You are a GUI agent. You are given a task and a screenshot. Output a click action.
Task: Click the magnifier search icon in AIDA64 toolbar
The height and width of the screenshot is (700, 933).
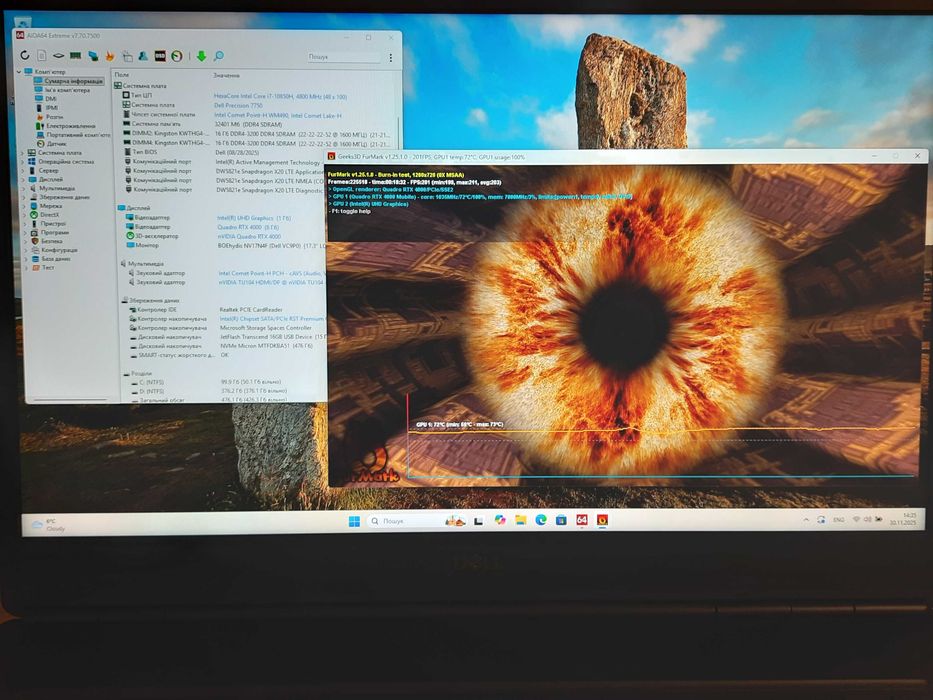point(218,56)
